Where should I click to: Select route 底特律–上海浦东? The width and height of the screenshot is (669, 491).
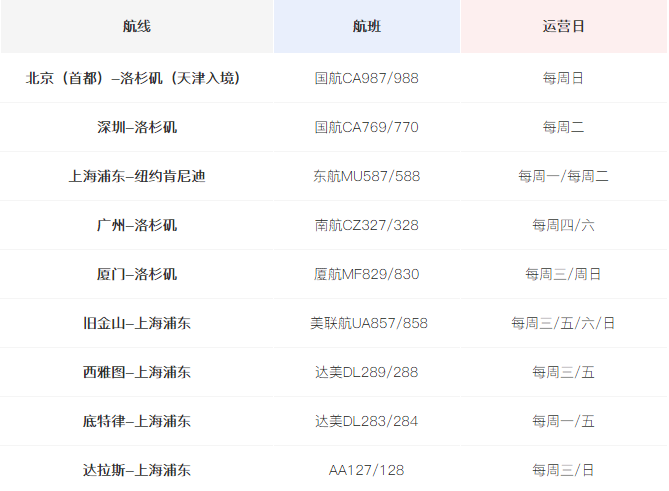pos(137,421)
